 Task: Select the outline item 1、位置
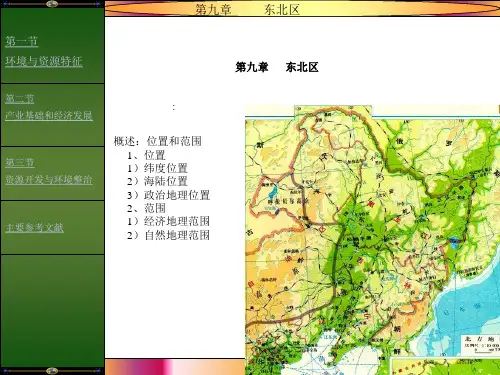coord(146,155)
